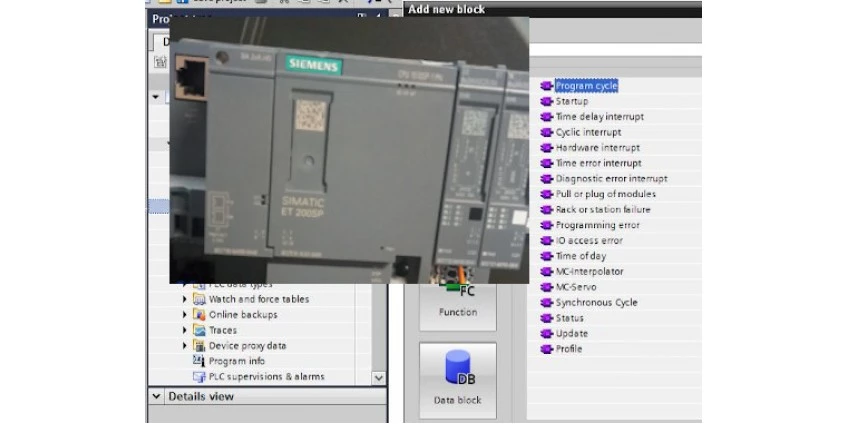Expand the Online backups node
This screenshot has height=424, width=848.
point(184,315)
